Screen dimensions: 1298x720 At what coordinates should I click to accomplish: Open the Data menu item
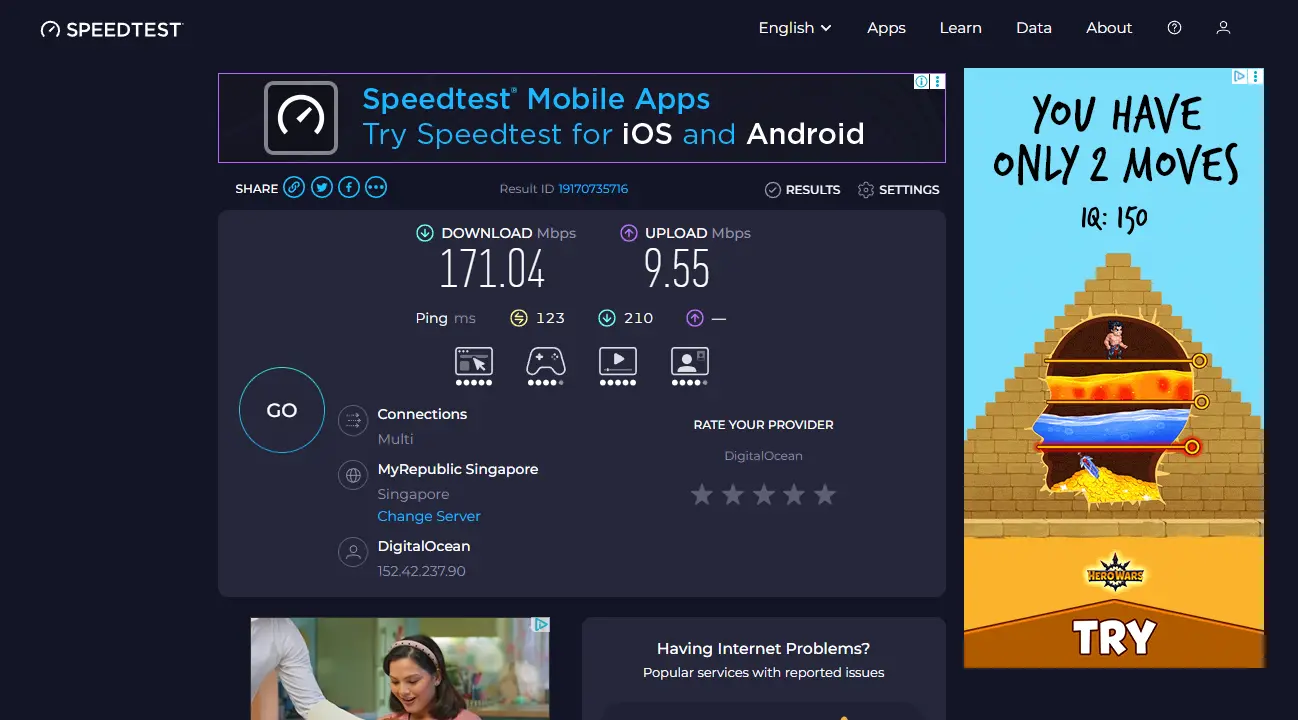point(1034,28)
